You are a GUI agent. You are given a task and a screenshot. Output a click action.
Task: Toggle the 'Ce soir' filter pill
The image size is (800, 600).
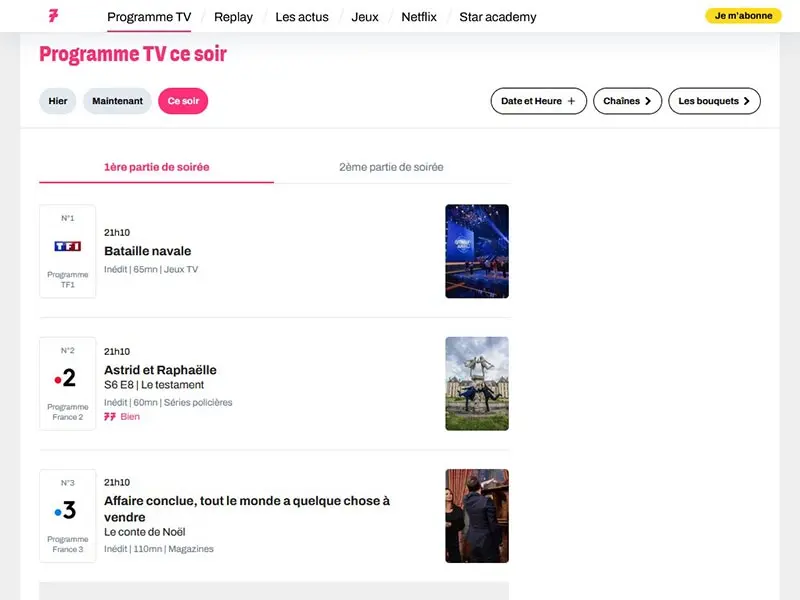183,101
